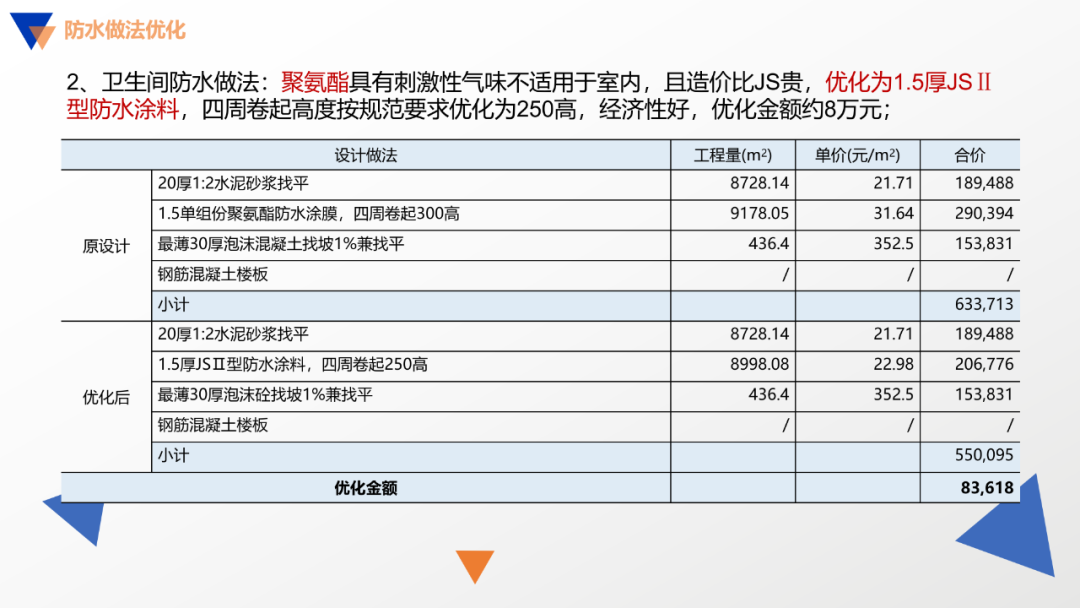Select the red word 聚氨酯 in the paragraph
Image resolution: width=1080 pixels, height=608 pixels.
[x=315, y=83]
